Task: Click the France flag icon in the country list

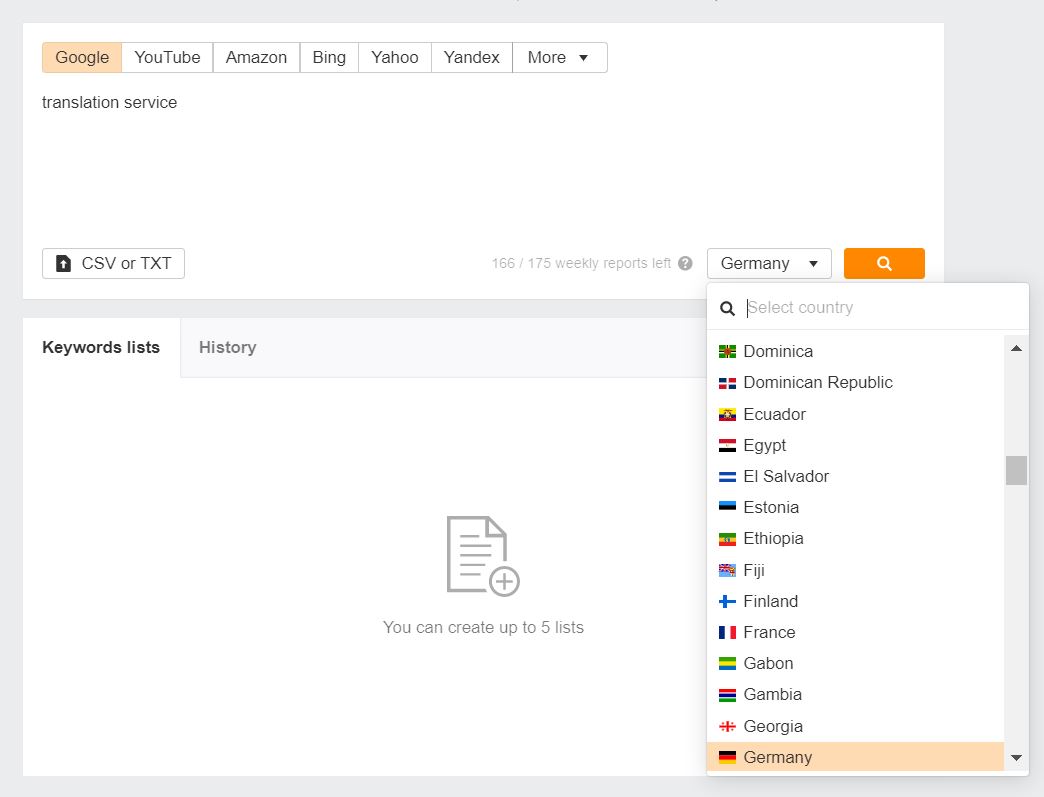Action: (x=726, y=632)
